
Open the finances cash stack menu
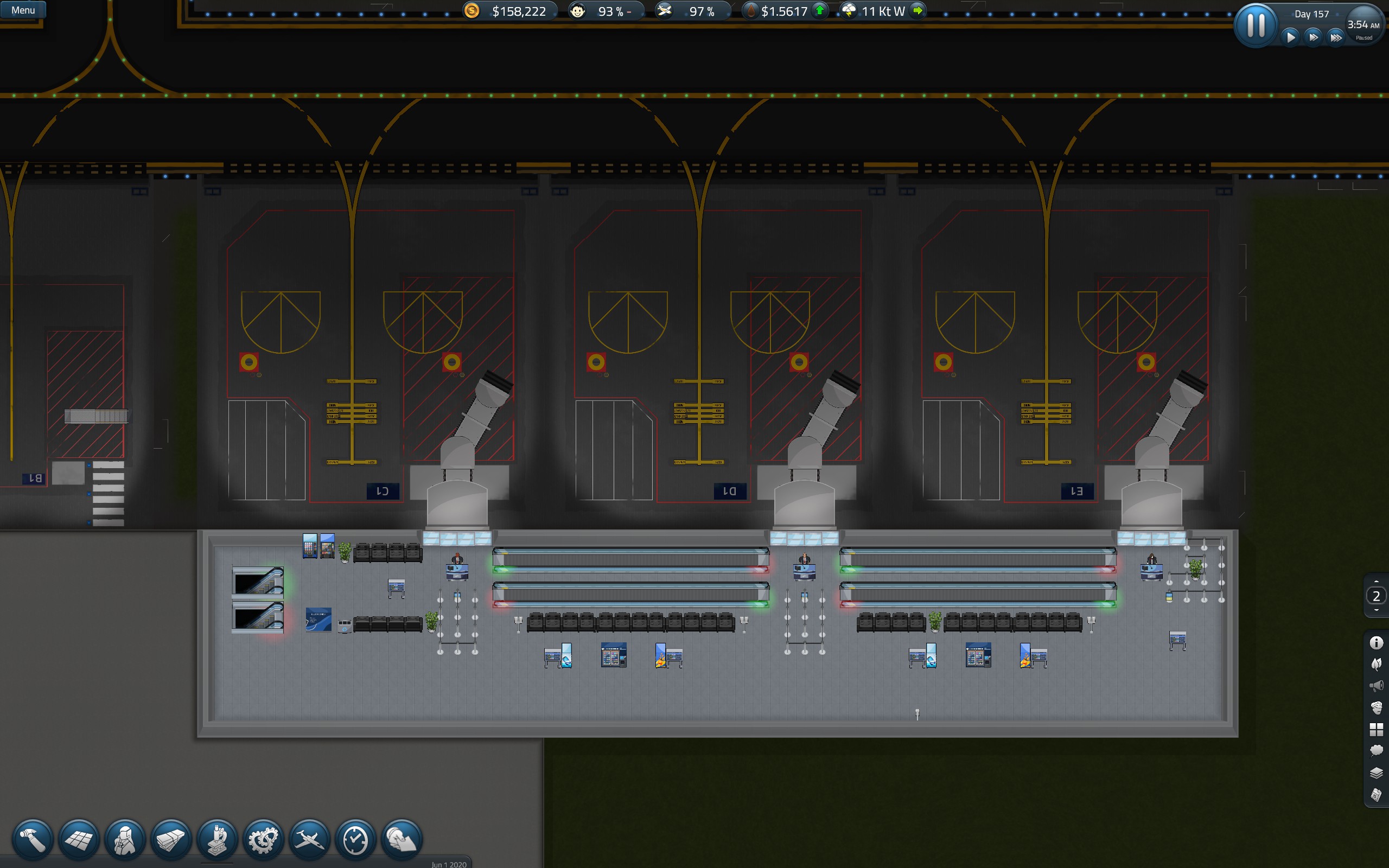click(x=171, y=840)
